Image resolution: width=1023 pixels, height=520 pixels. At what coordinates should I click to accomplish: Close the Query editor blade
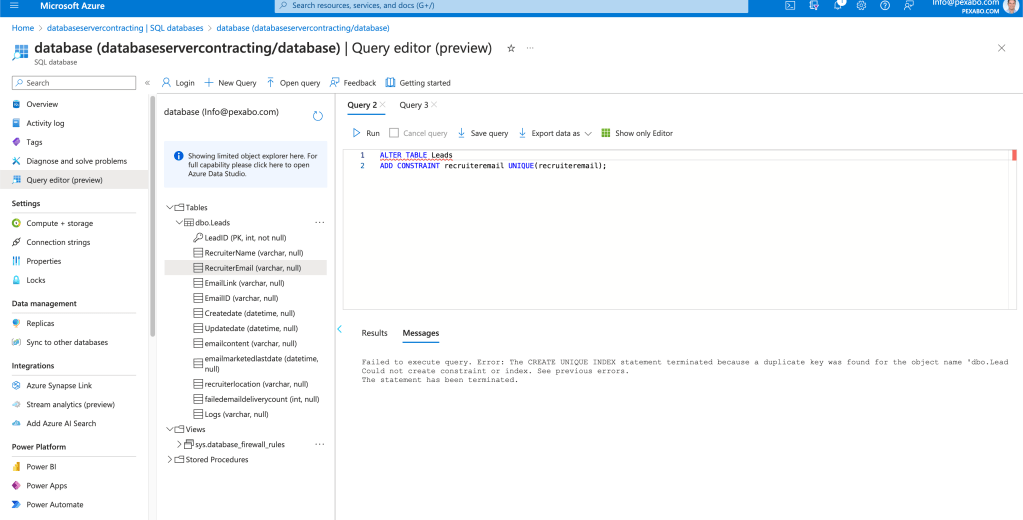1001,48
